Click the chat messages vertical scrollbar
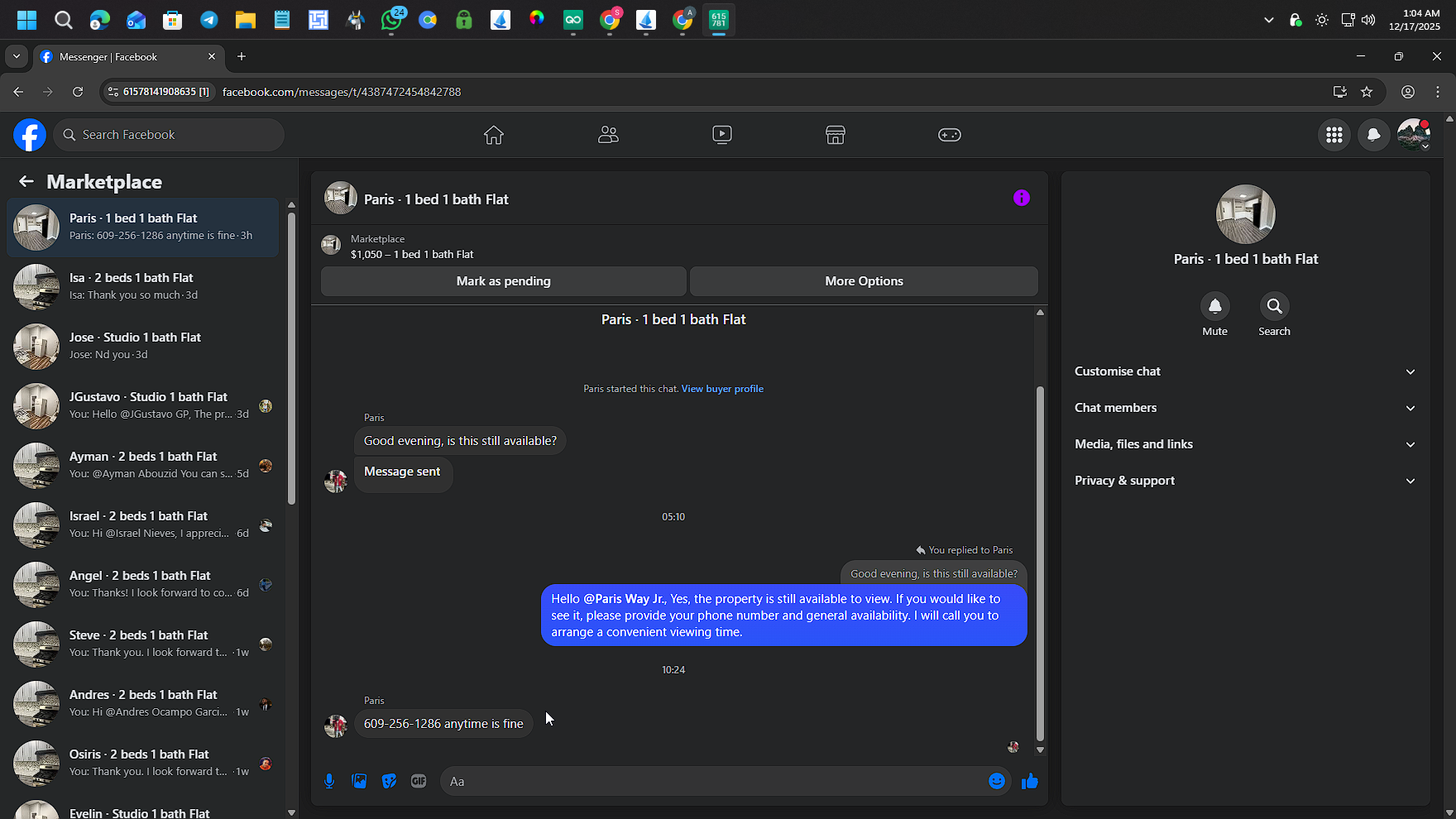The width and height of the screenshot is (1456, 819). tap(1040, 563)
